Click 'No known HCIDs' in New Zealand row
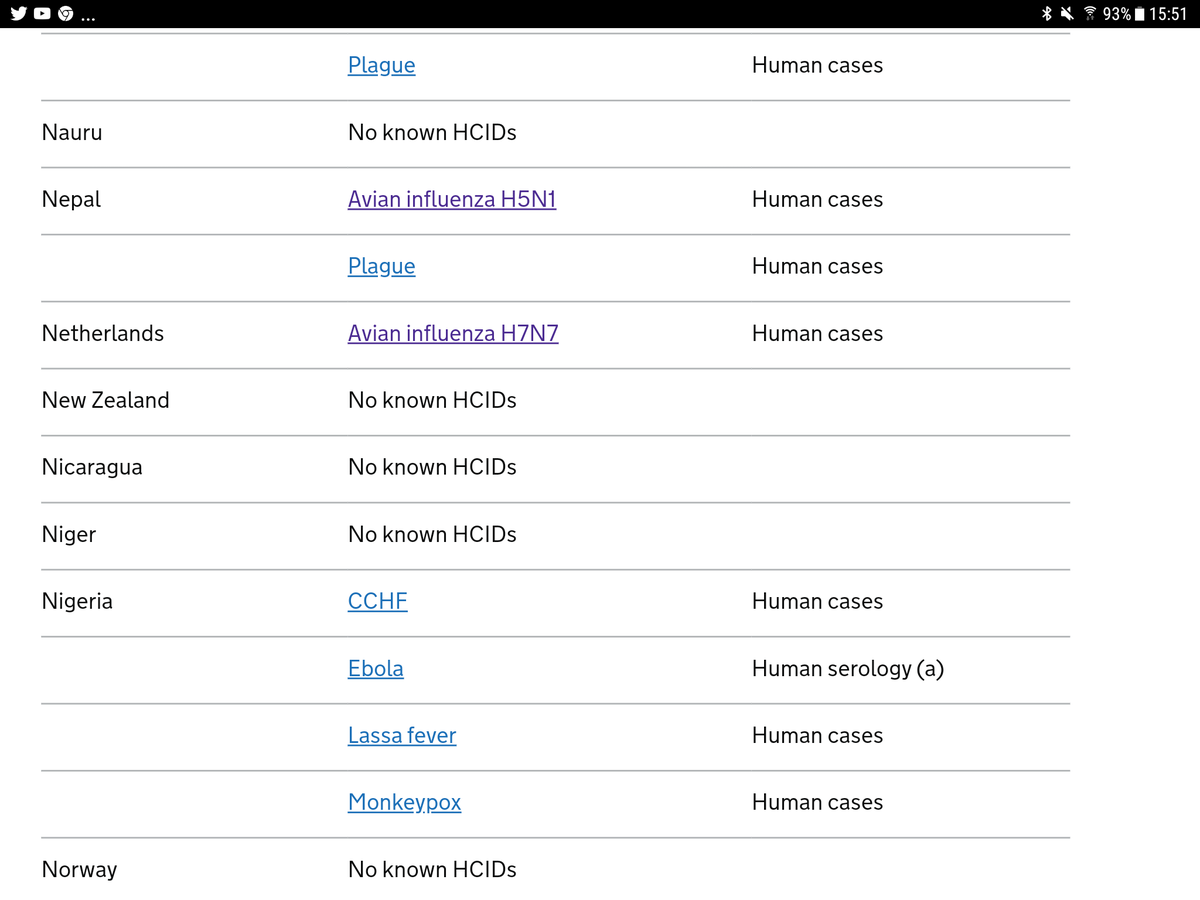 (432, 400)
